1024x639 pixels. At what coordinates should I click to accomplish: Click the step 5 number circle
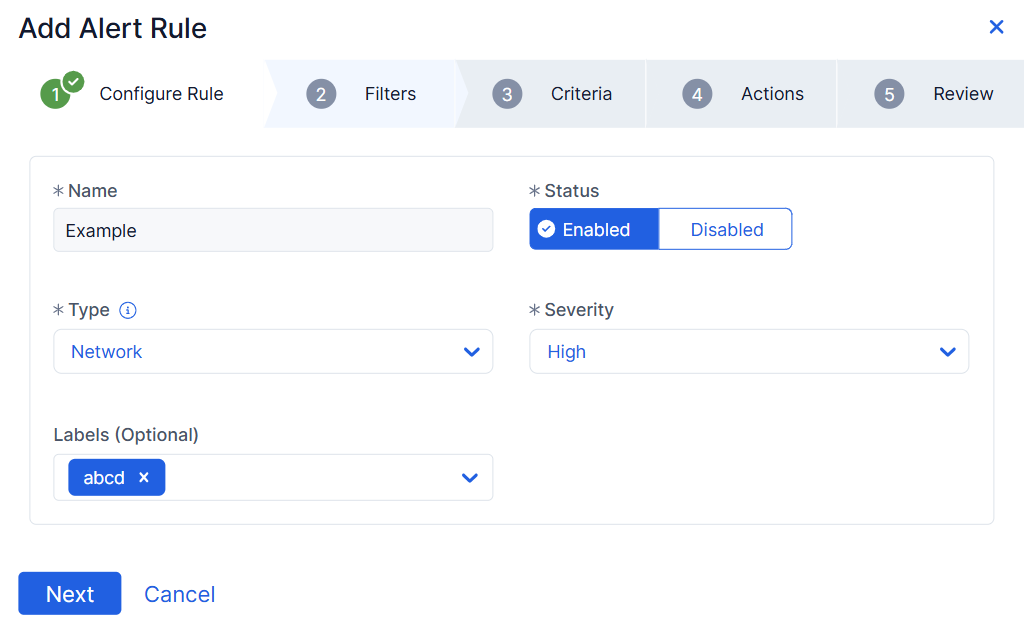(x=889, y=94)
